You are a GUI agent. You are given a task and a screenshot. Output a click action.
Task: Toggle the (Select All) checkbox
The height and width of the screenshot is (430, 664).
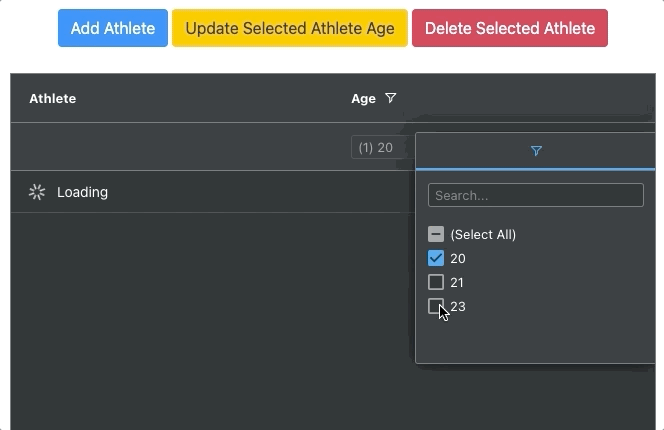pos(436,234)
